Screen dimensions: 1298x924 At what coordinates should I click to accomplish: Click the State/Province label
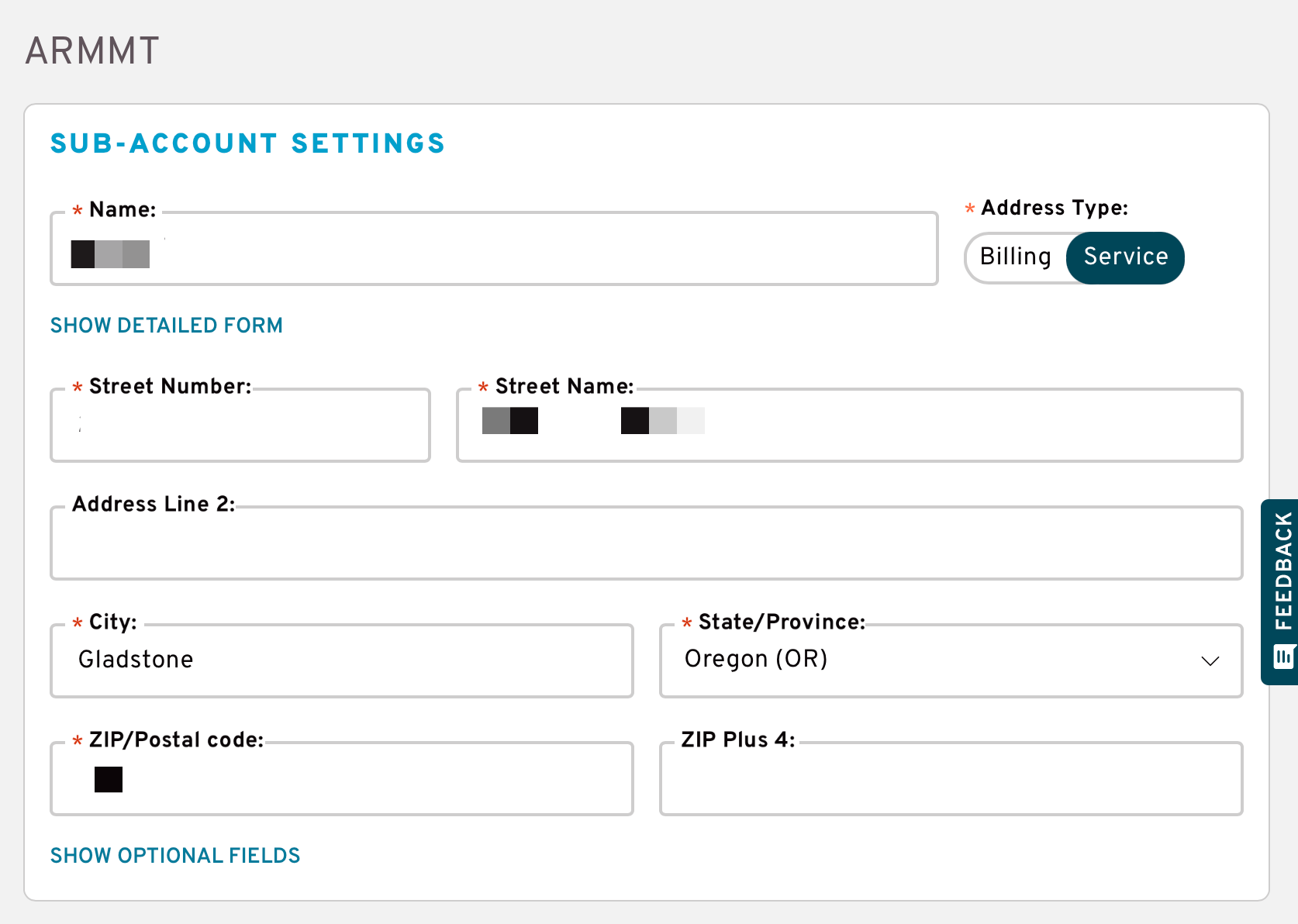(782, 622)
